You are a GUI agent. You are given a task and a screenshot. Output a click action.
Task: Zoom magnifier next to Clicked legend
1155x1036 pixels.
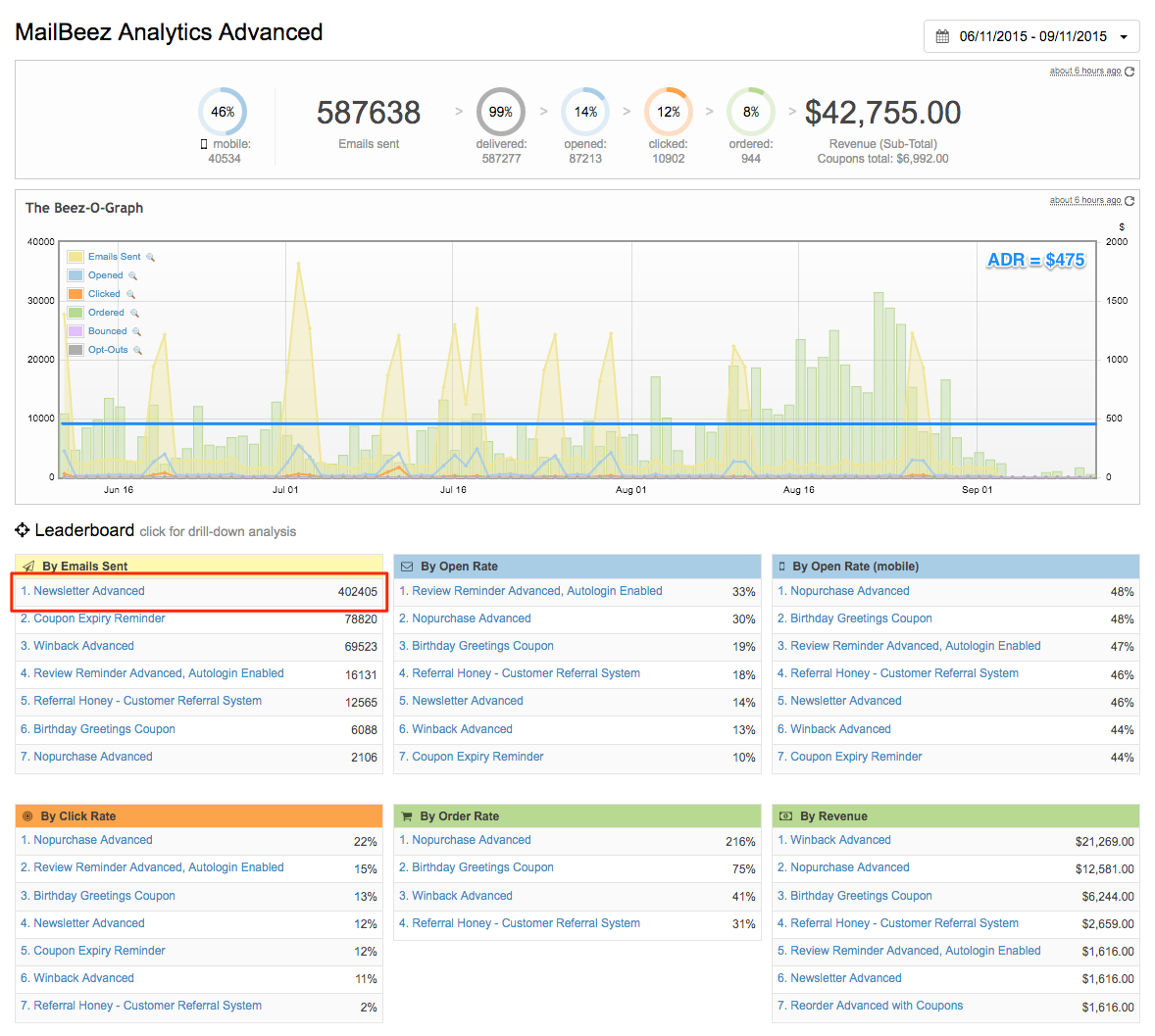(130, 294)
